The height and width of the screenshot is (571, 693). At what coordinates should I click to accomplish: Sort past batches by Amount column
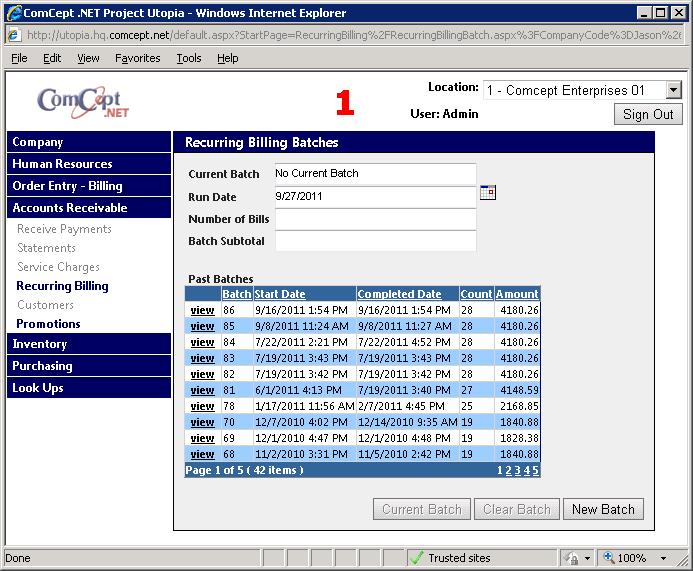[x=517, y=294]
